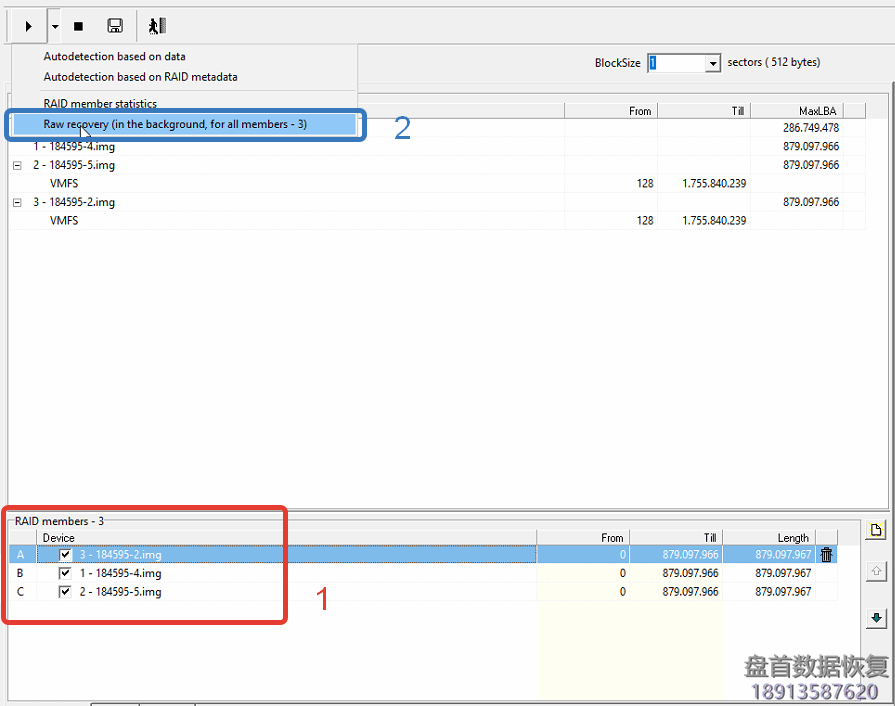Uncheck RAID member 1 - 184595-4.img
The image size is (895, 706).
(64, 573)
